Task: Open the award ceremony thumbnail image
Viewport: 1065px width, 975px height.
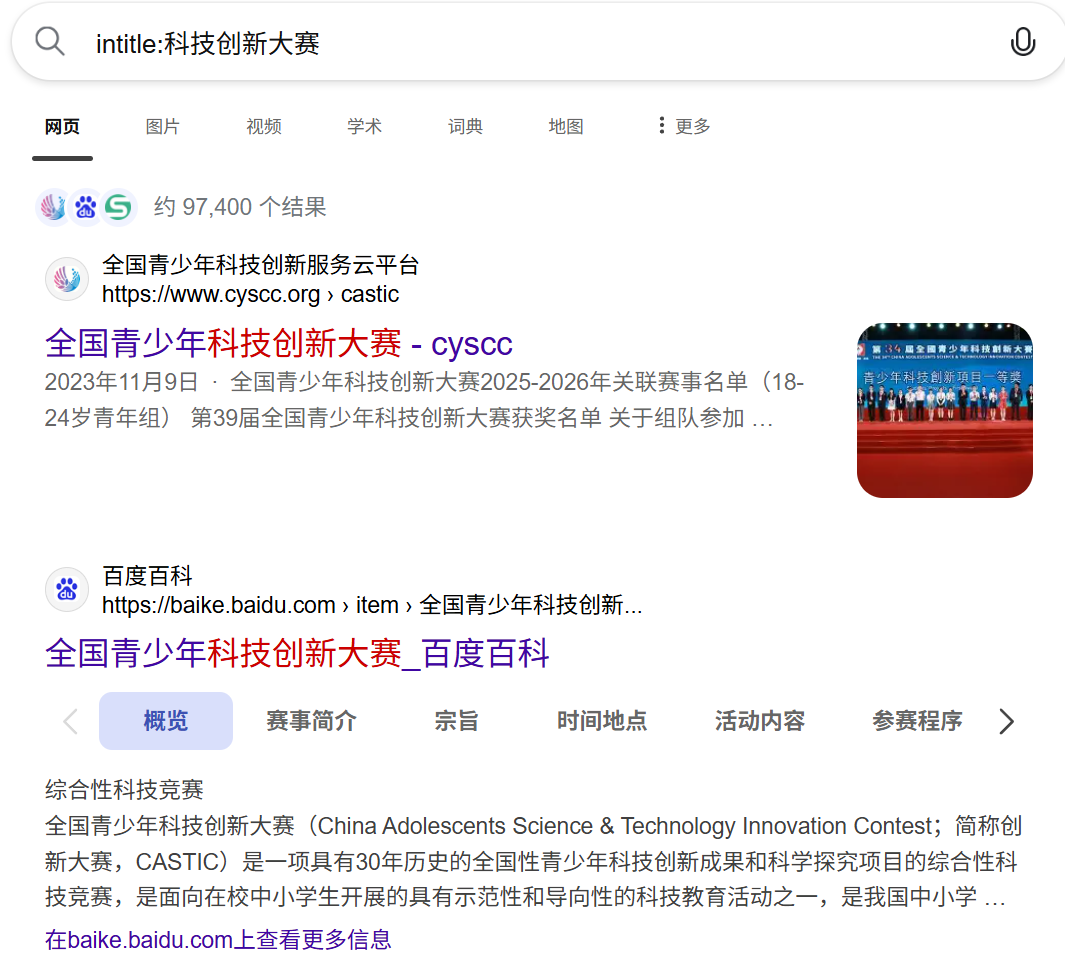Action: (x=945, y=410)
